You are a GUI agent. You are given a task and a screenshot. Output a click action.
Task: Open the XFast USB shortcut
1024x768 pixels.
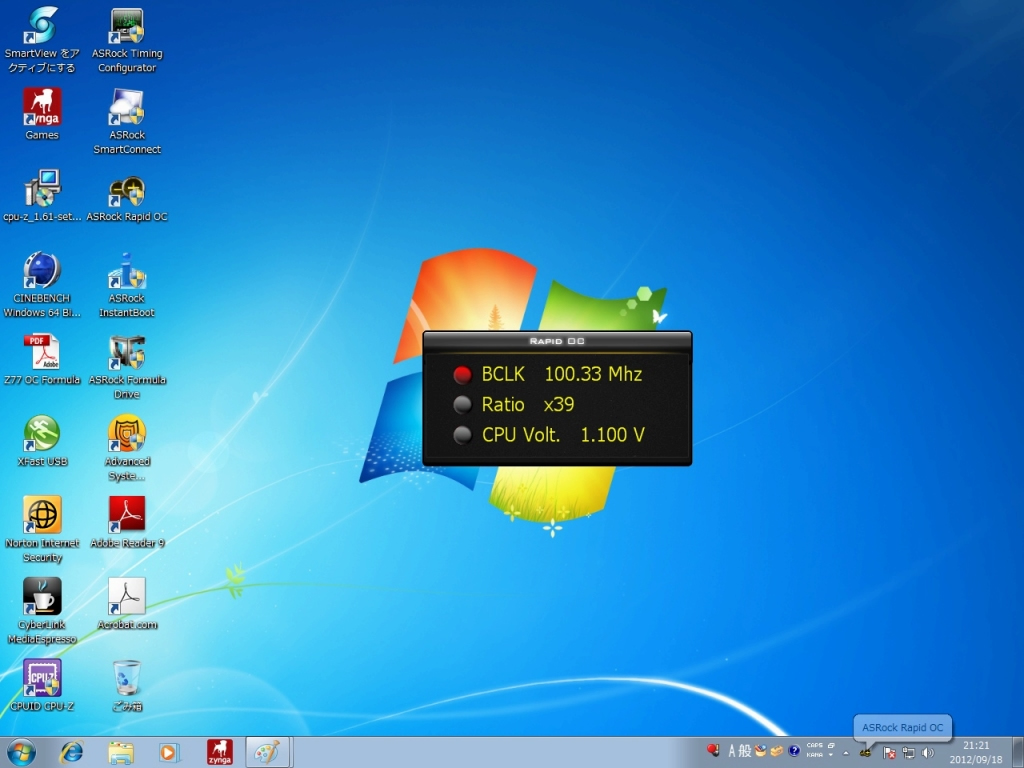point(42,441)
